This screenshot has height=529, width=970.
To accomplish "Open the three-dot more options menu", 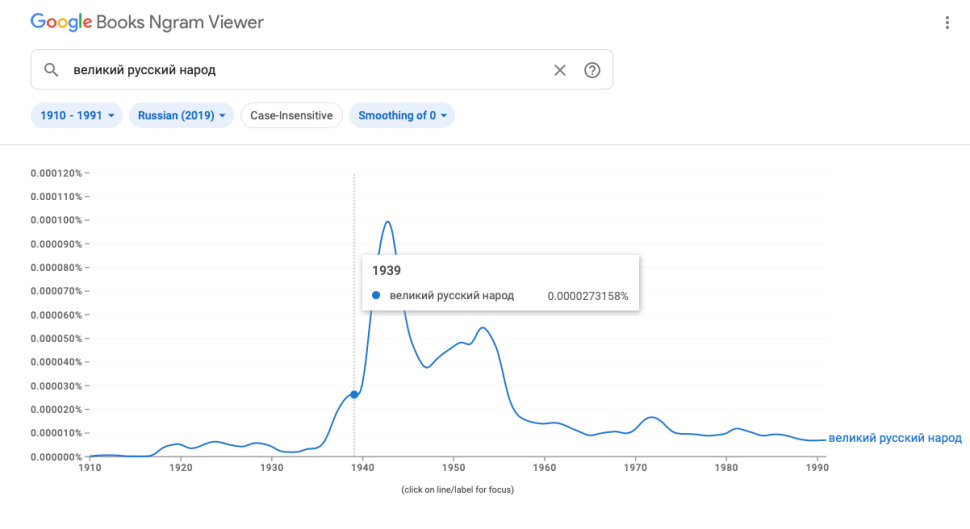I will click(x=947, y=23).
